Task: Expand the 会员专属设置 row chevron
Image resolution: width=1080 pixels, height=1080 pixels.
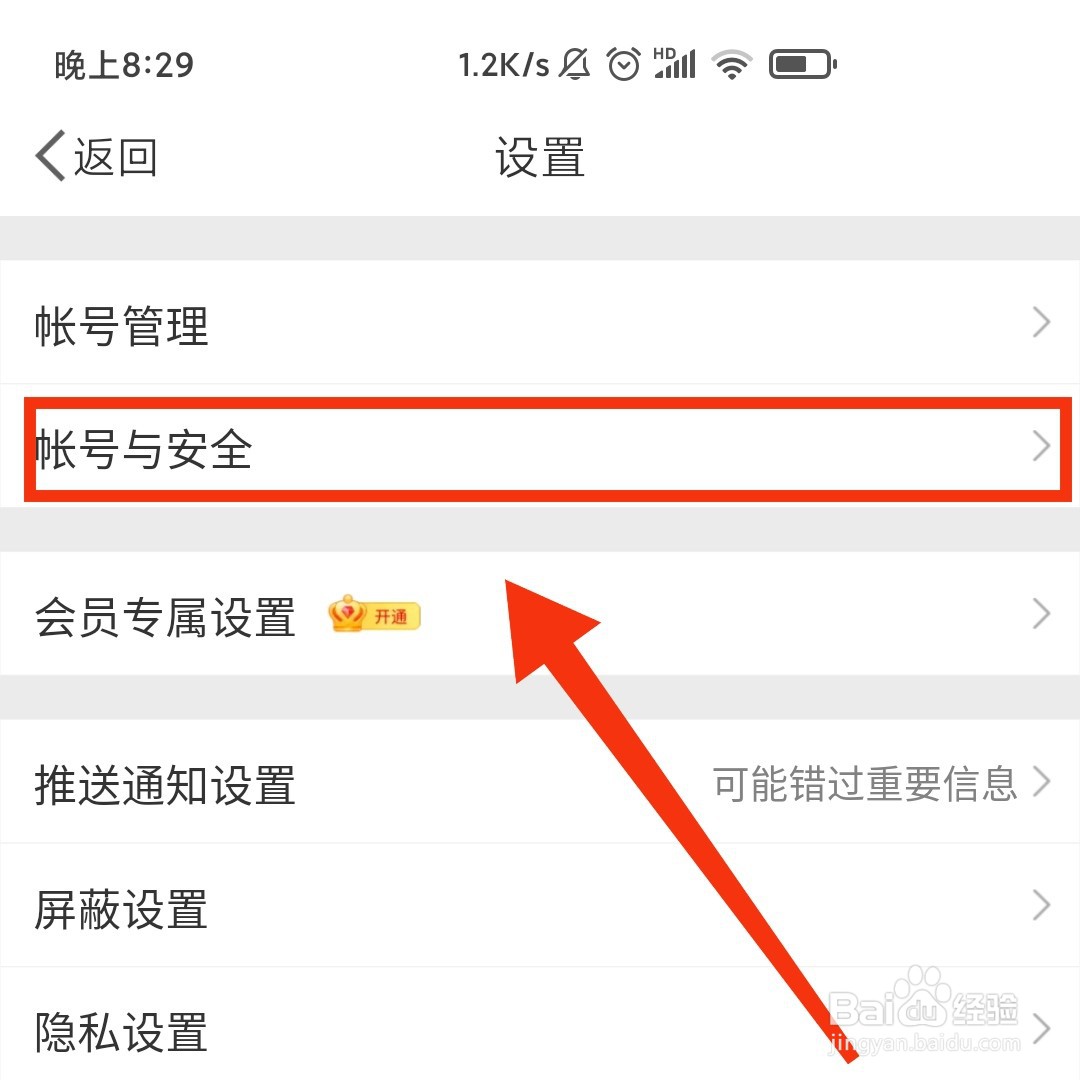Action: tap(1041, 614)
